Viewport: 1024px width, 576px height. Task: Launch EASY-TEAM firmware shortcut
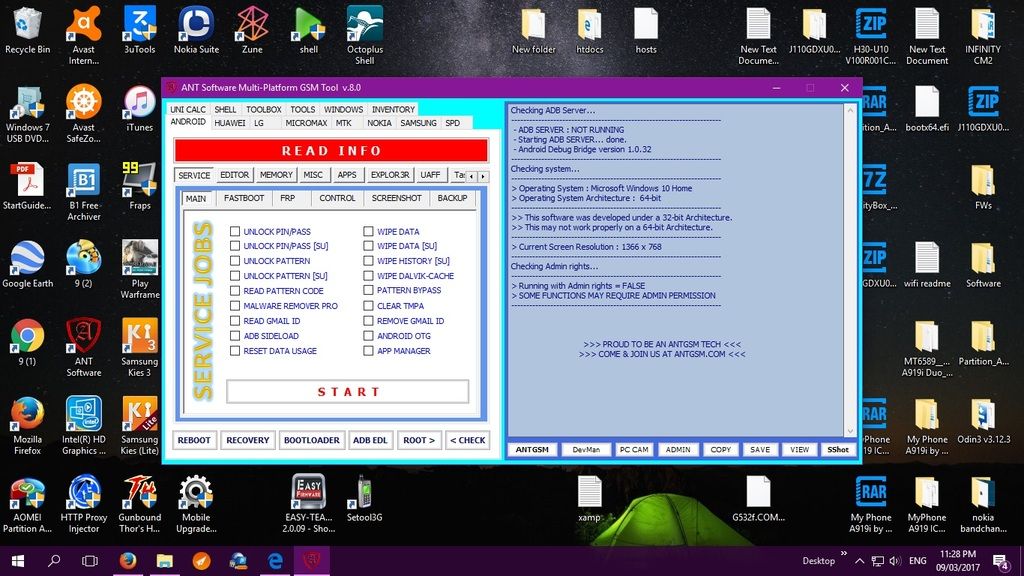(308, 504)
